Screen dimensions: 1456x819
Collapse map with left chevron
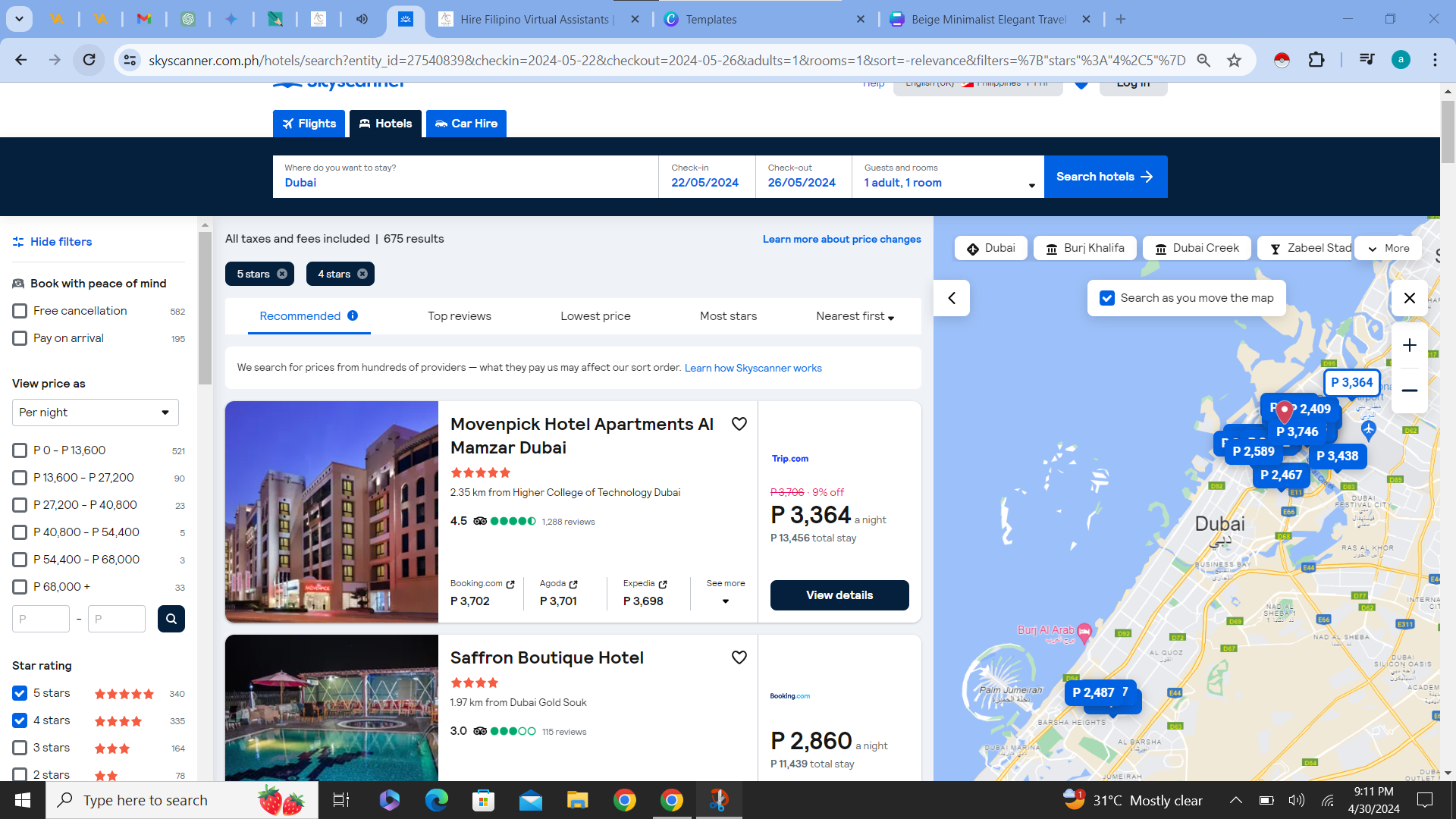point(952,298)
